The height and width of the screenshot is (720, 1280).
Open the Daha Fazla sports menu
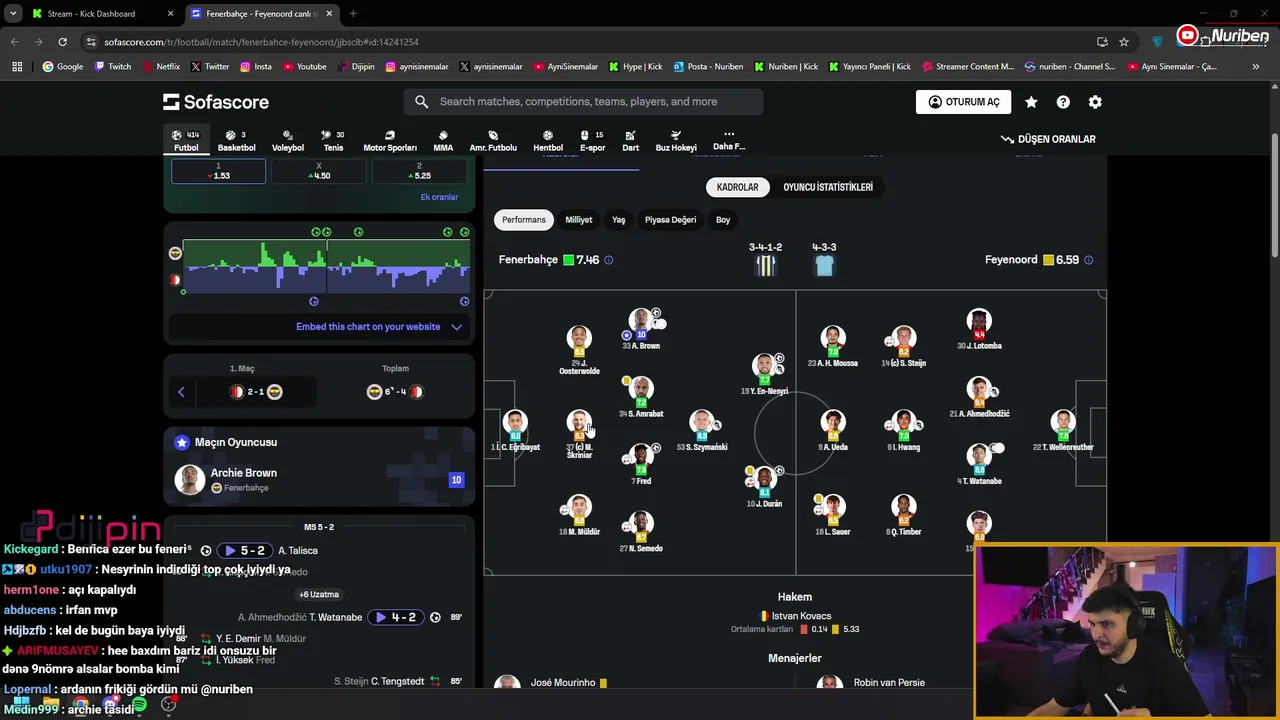(729, 140)
